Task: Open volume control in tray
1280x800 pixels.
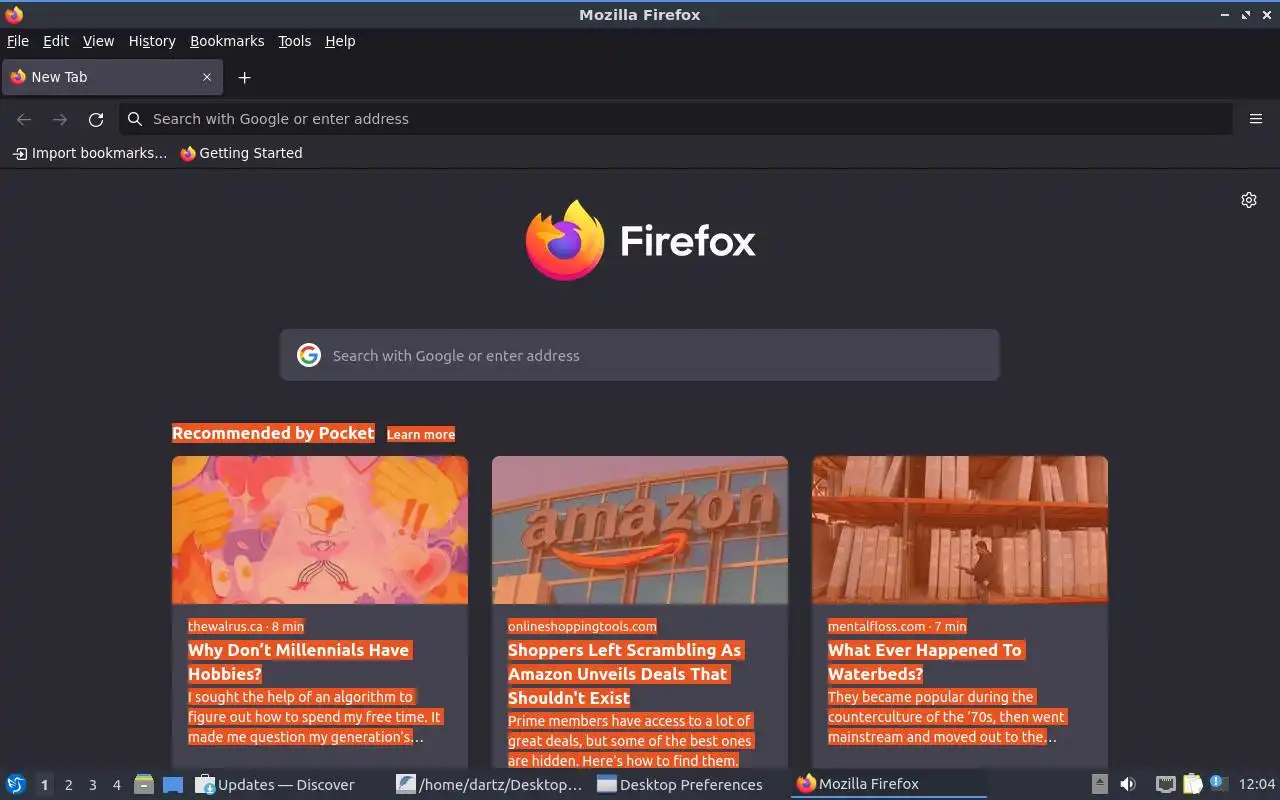Action: click(1128, 784)
